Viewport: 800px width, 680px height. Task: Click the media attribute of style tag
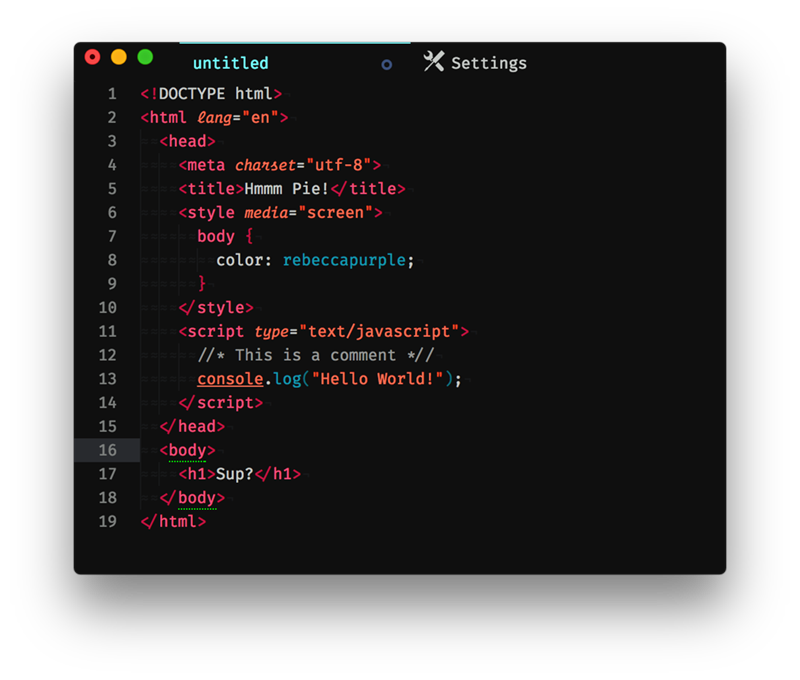point(266,213)
